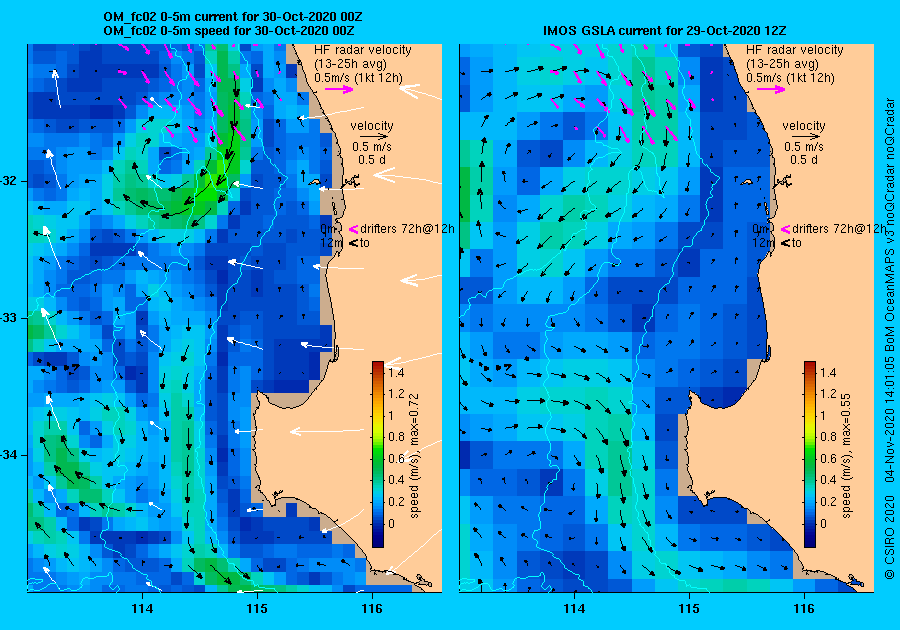Click 'HF radar velocity' label in right map
The image size is (900, 630).
(795, 50)
